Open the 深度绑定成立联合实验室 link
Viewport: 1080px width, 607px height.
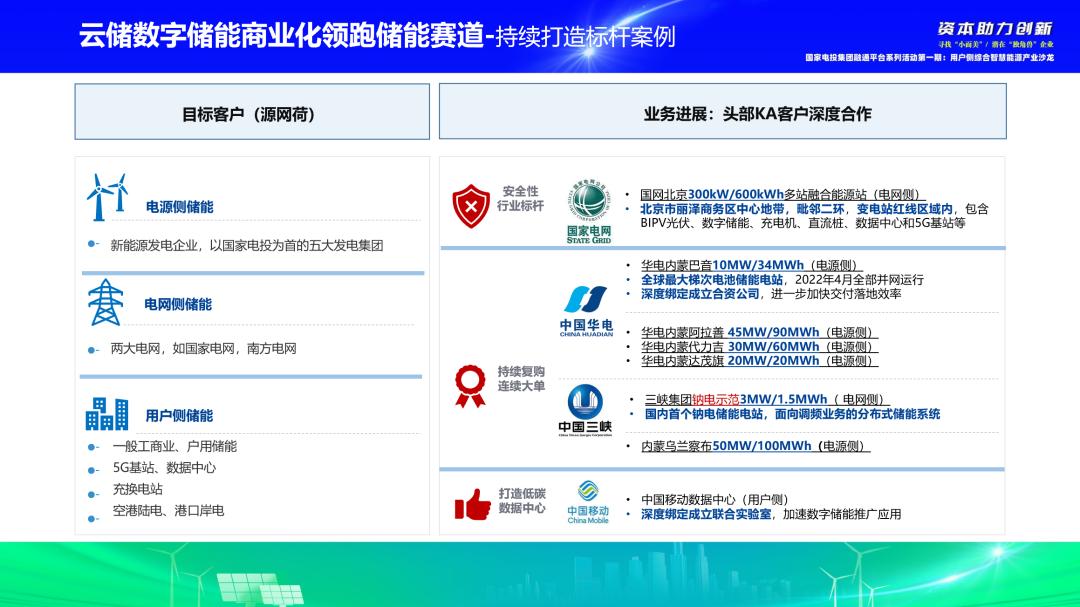coord(706,514)
